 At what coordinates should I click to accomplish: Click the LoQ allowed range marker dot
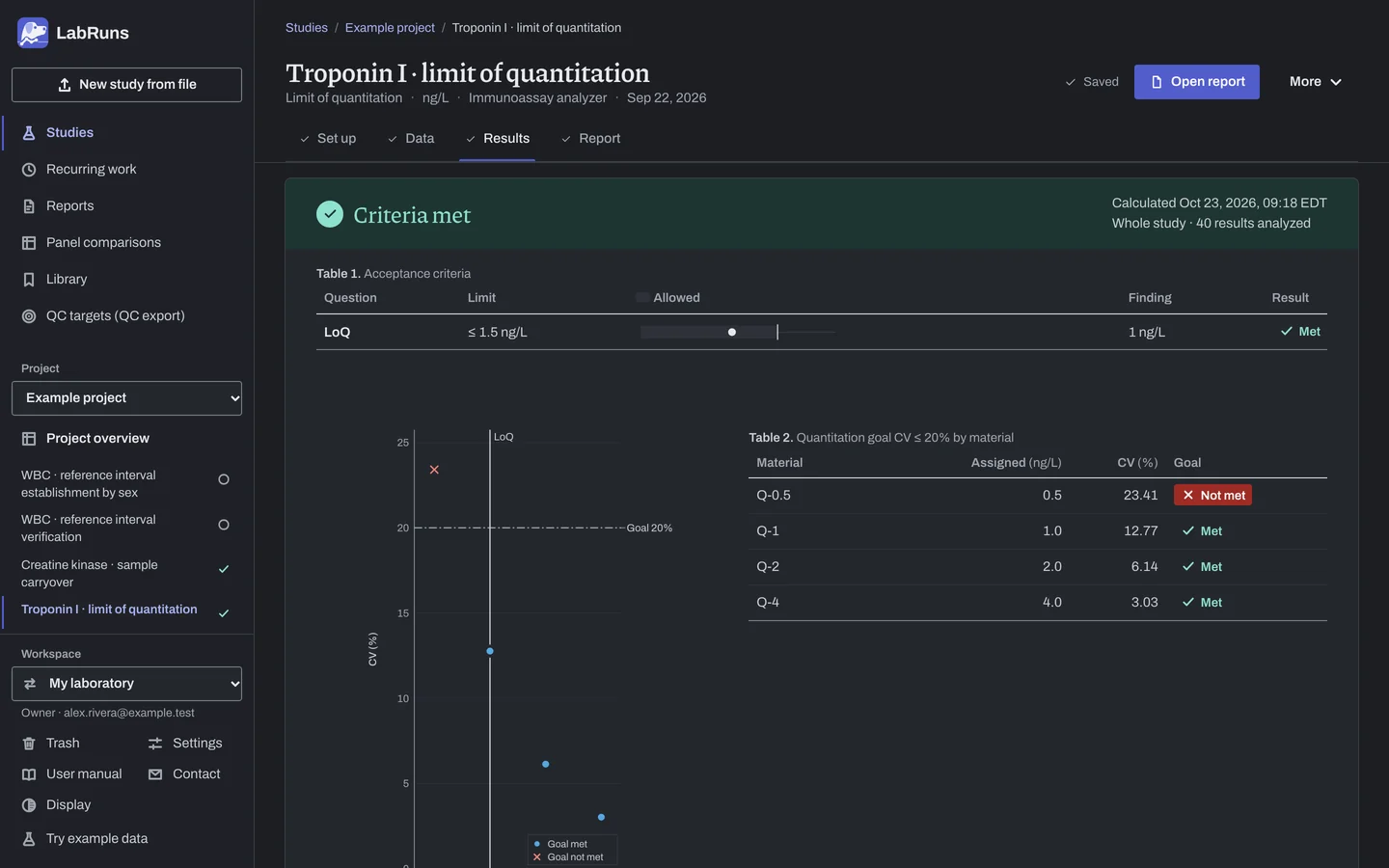click(732, 332)
